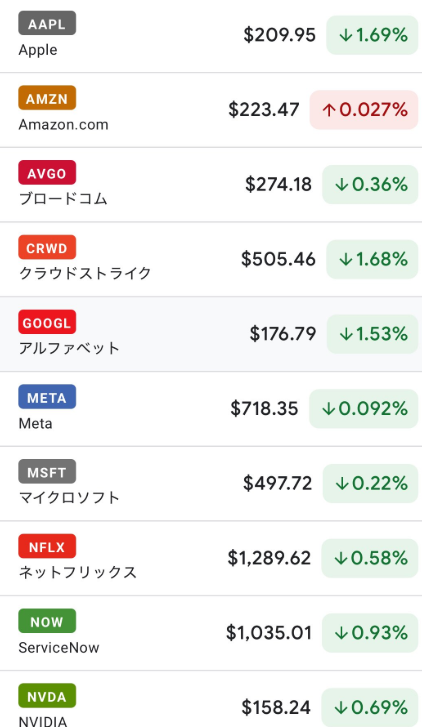
Task: Click the NVDA ticker badge
Action: pos(47,696)
